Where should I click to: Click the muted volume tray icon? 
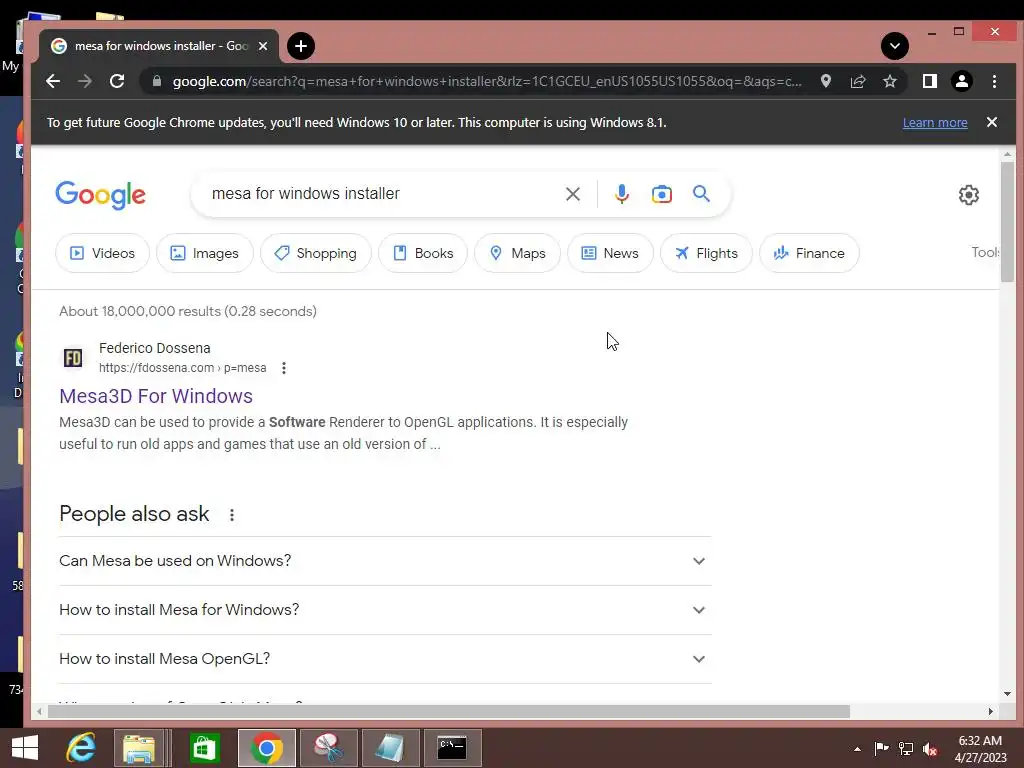[x=930, y=748]
